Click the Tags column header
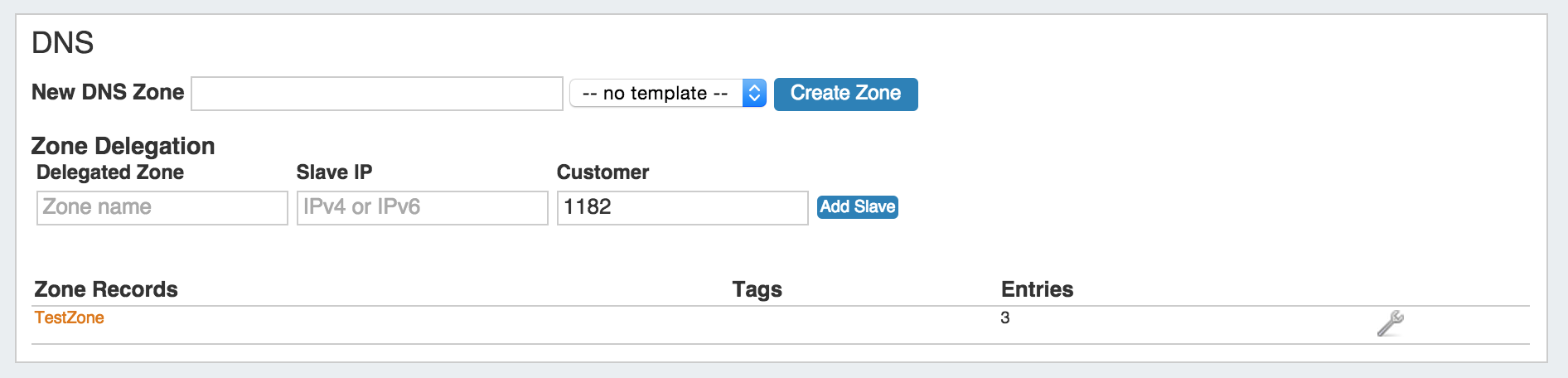This screenshot has height=378, width=1568. (x=757, y=289)
